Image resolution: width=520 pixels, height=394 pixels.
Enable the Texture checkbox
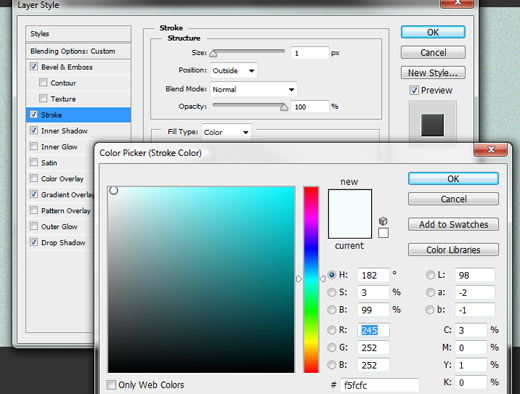43,98
